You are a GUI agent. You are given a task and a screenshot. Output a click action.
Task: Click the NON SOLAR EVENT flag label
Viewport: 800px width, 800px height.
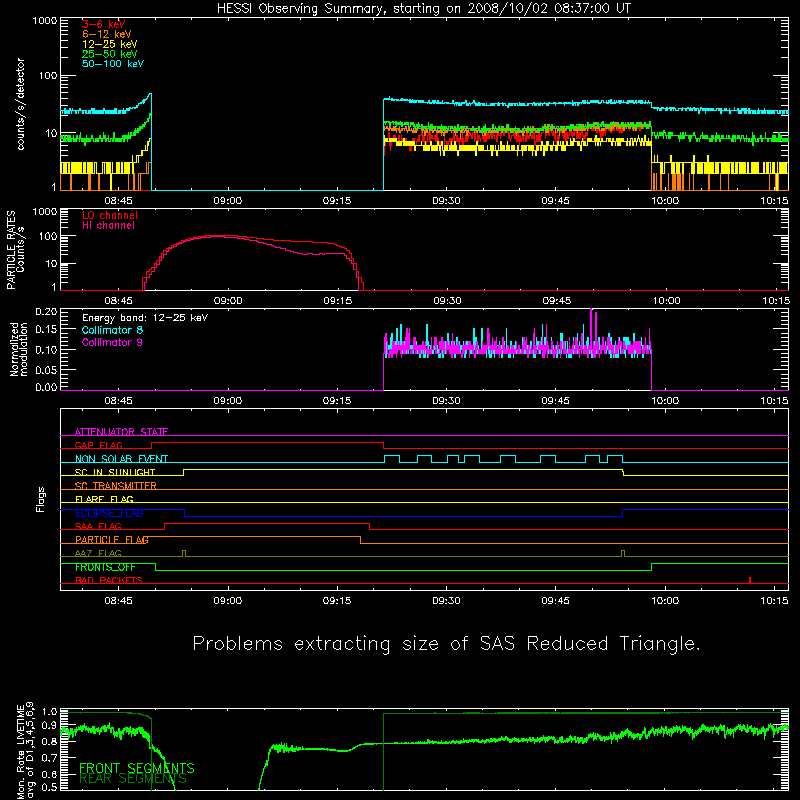click(121, 459)
